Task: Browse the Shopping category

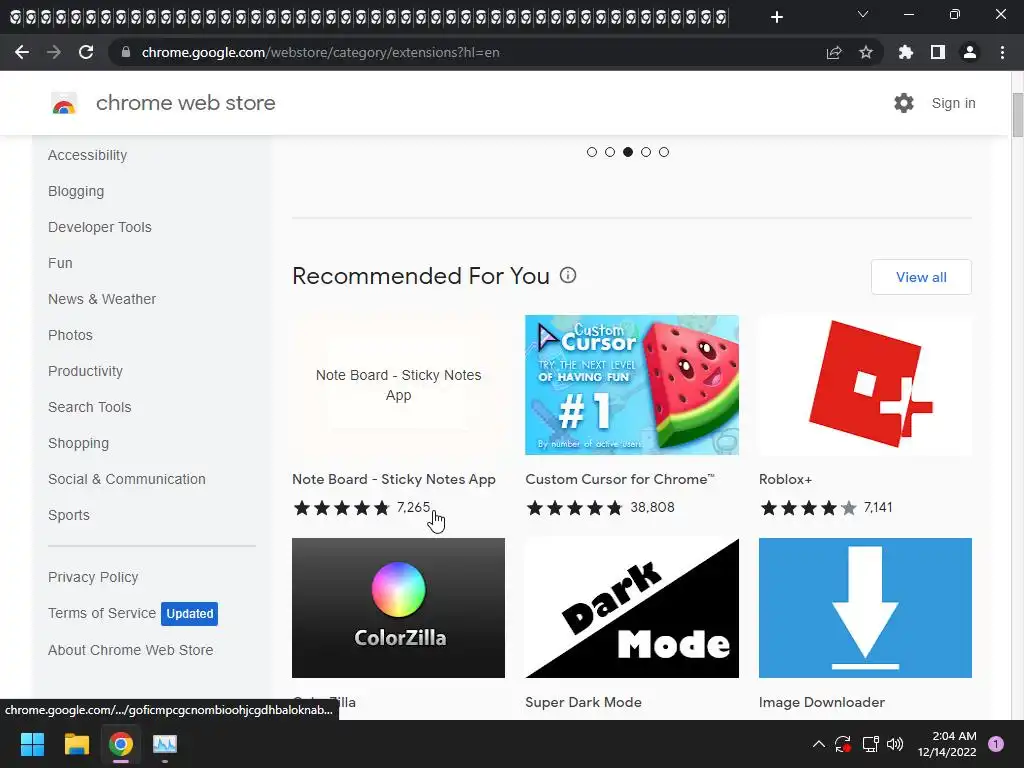Action: pyautogui.click(x=78, y=443)
